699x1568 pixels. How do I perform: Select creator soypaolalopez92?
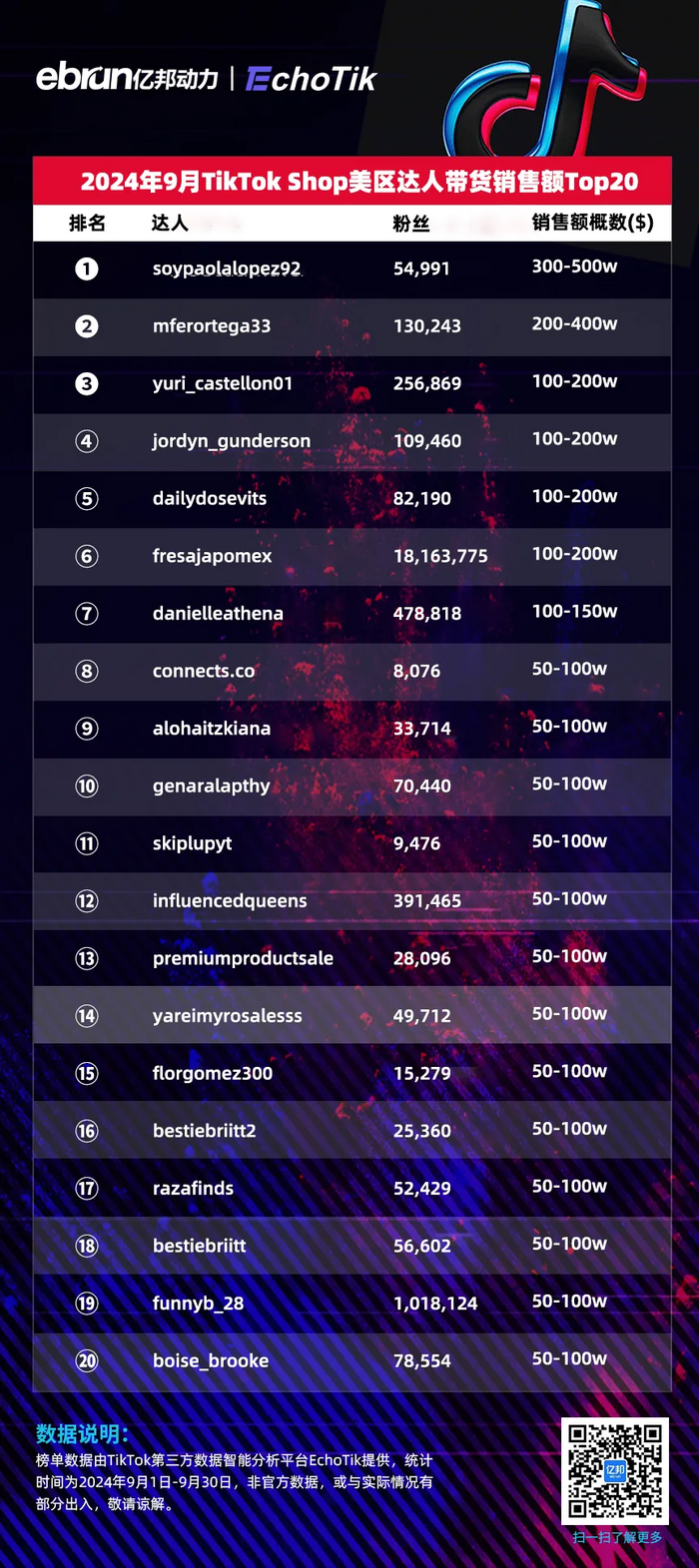[227, 268]
